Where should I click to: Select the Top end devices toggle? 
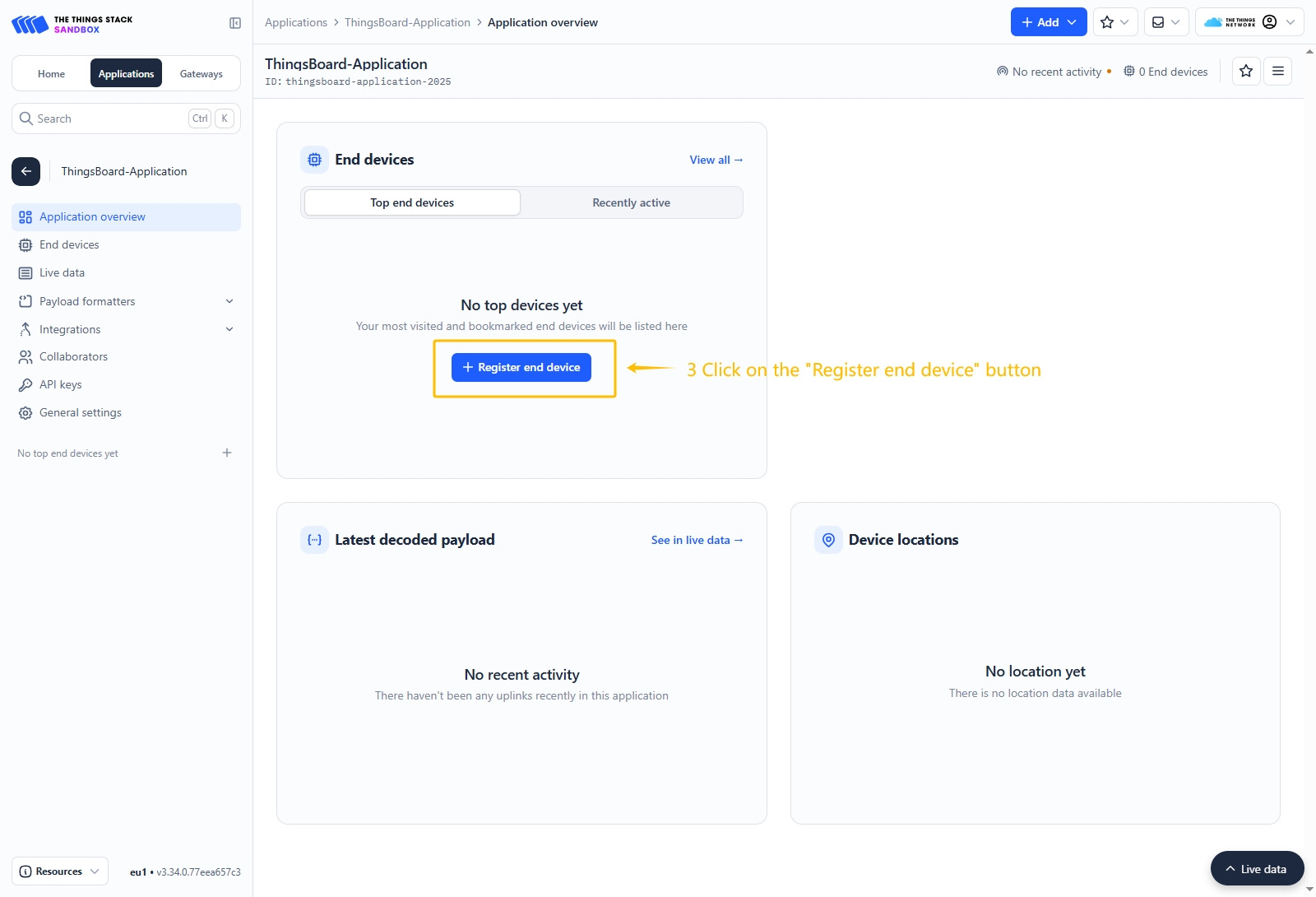412,202
